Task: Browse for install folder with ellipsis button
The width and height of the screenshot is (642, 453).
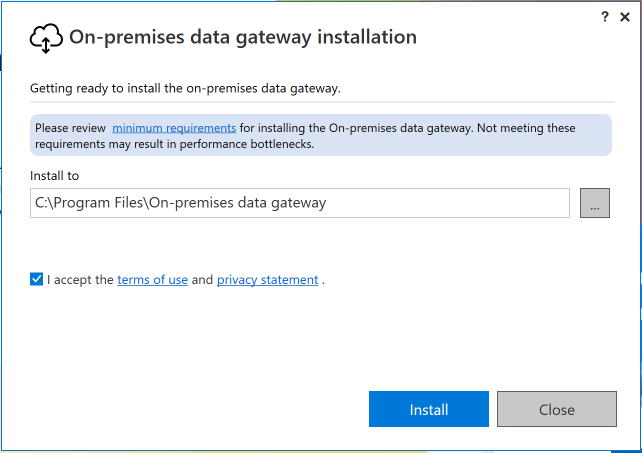Action: click(x=595, y=203)
